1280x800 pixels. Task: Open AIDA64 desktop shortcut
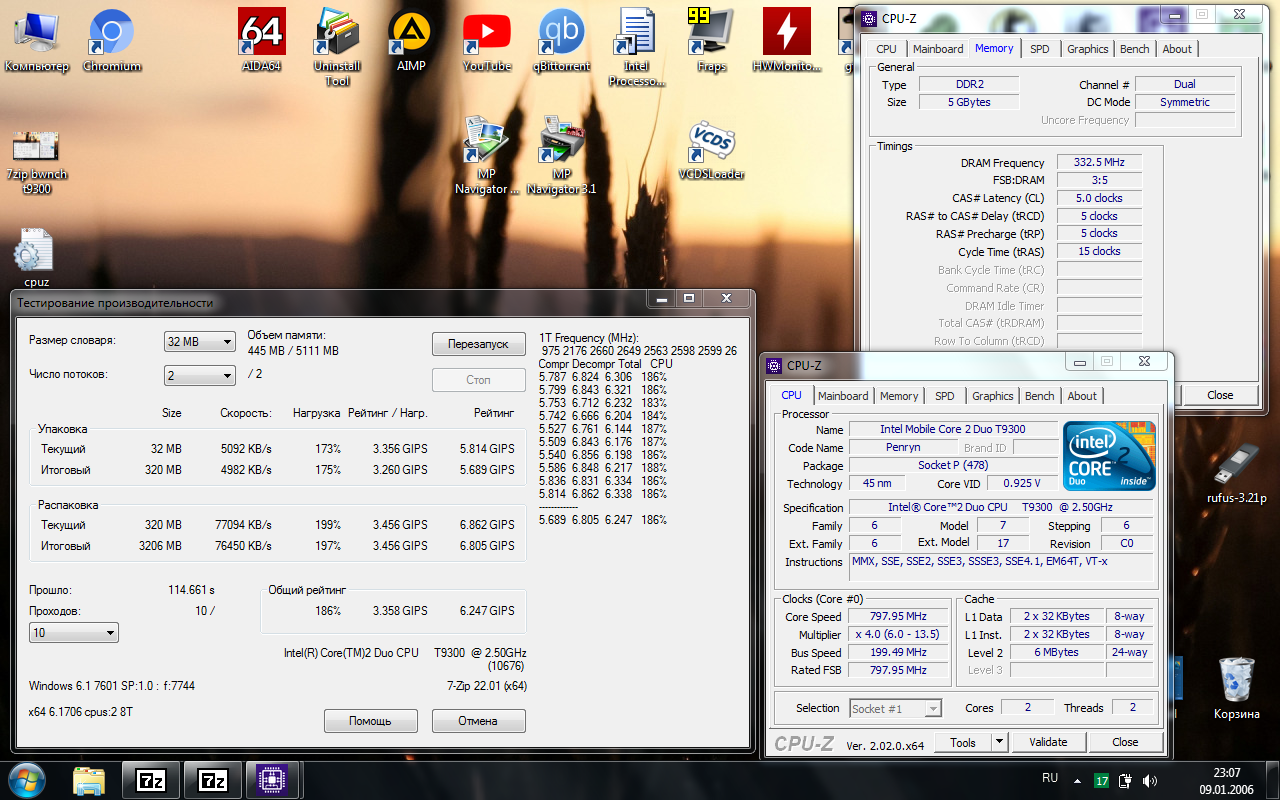point(262,40)
